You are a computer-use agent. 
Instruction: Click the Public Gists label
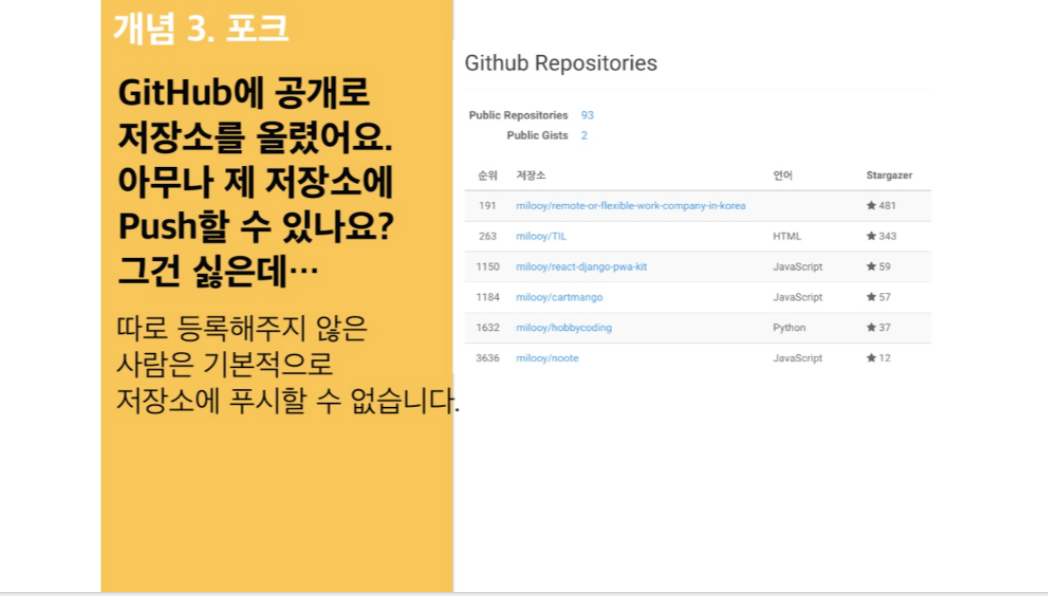tap(537, 135)
